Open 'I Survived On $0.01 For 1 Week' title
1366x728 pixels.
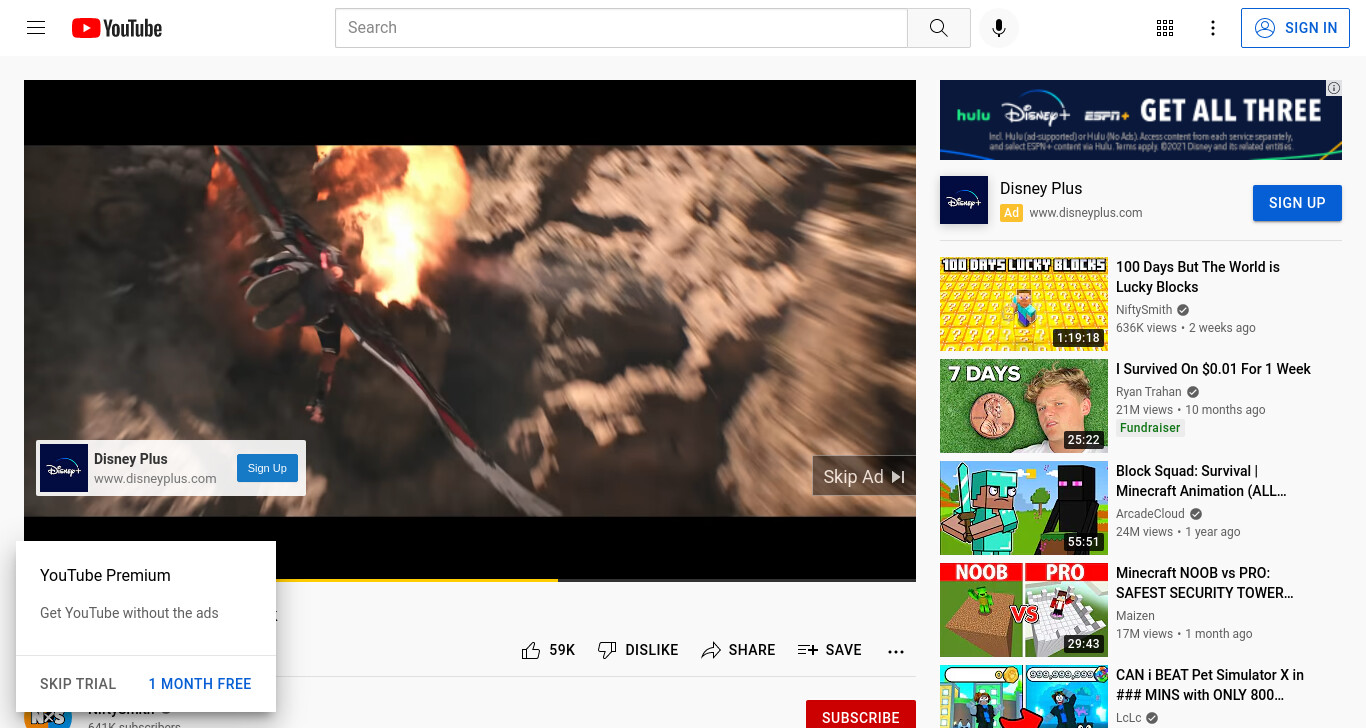click(1213, 369)
